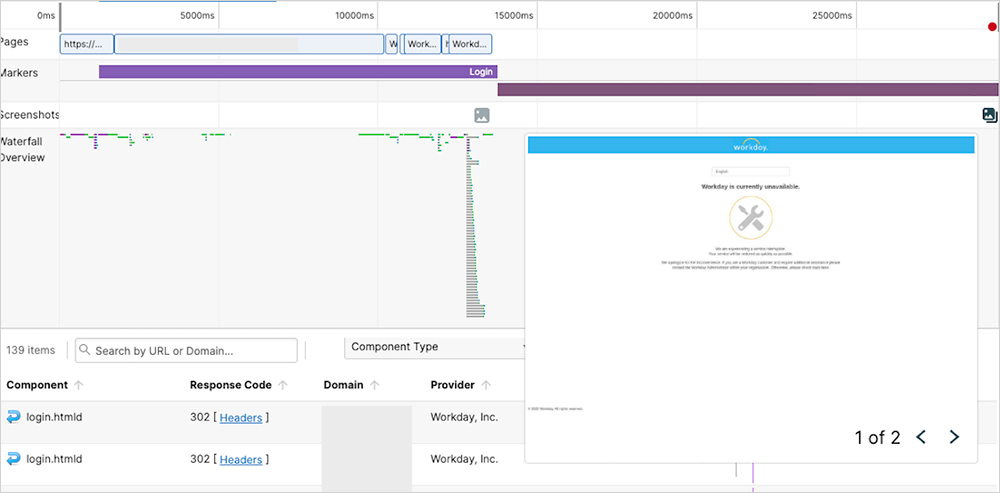Select the last Workd... page segment

click(x=470, y=44)
